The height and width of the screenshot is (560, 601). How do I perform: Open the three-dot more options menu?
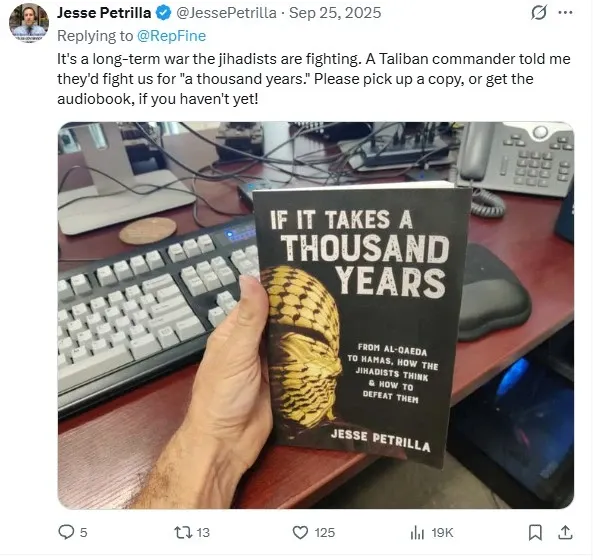coord(565,13)
